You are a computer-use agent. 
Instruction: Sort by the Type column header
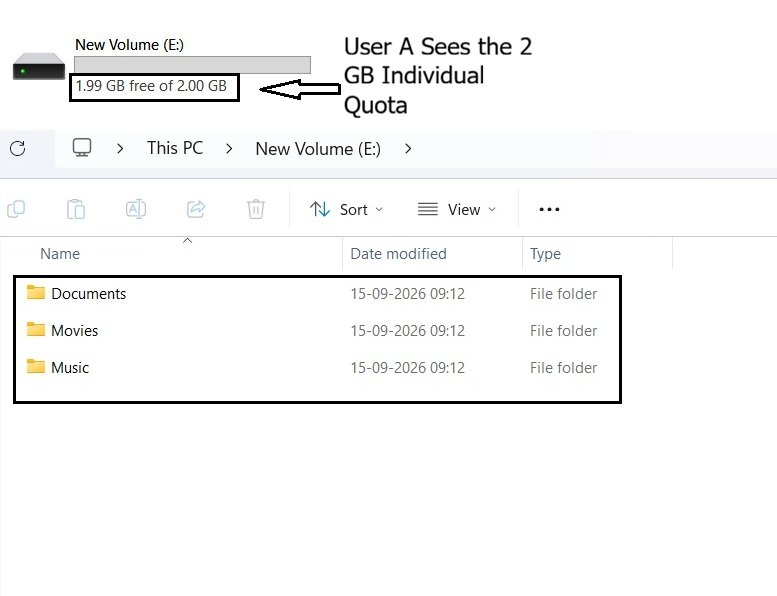coord(545,254)
